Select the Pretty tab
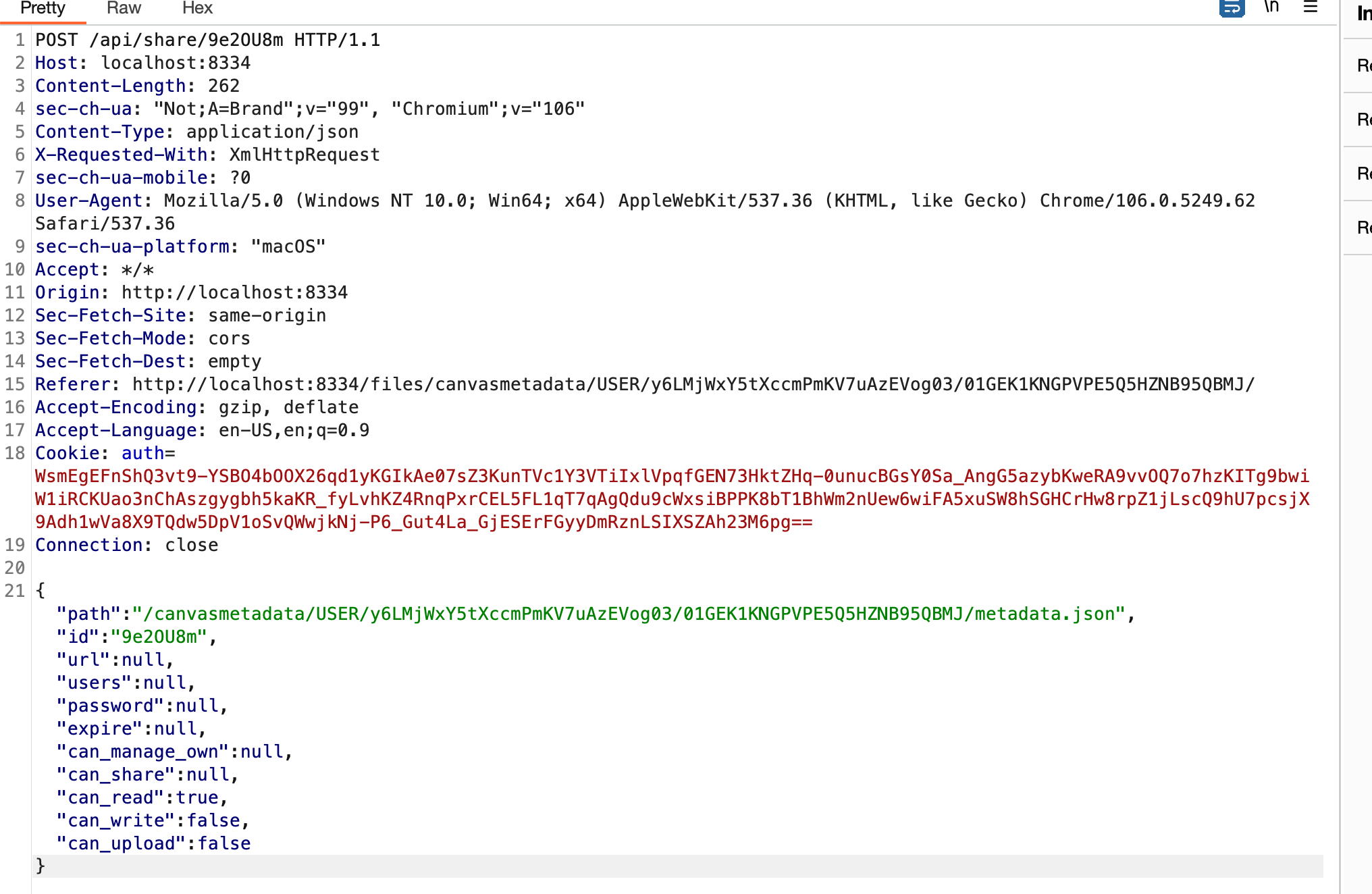The height and width of the screenshot is (894, 1372). (42, 9)
